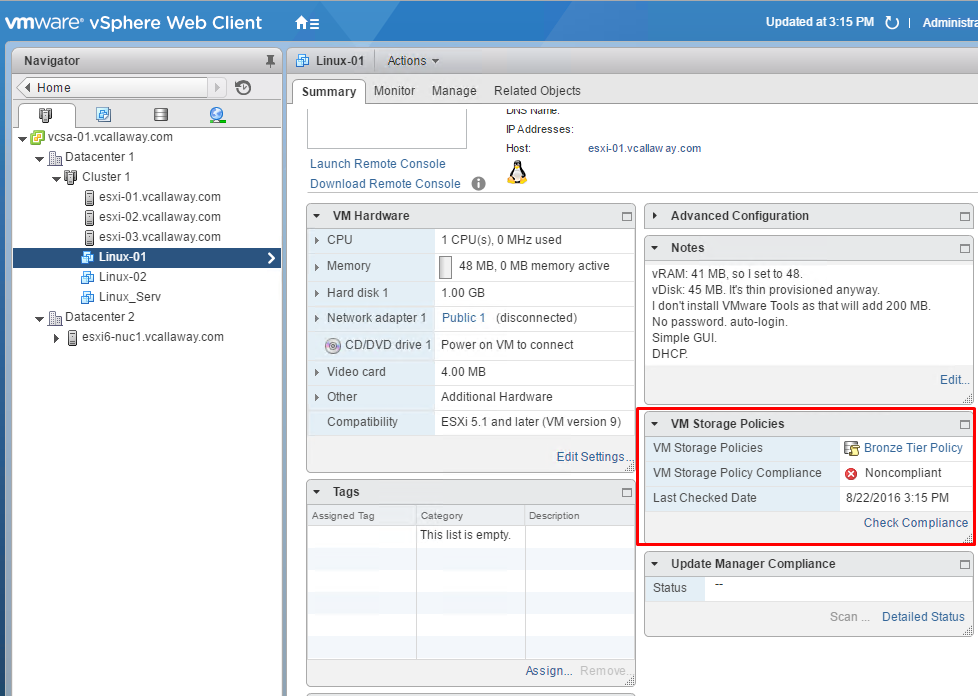Switch to the Manage tab
The width and height of the screenshot is (978, 696).
point(454,91)
